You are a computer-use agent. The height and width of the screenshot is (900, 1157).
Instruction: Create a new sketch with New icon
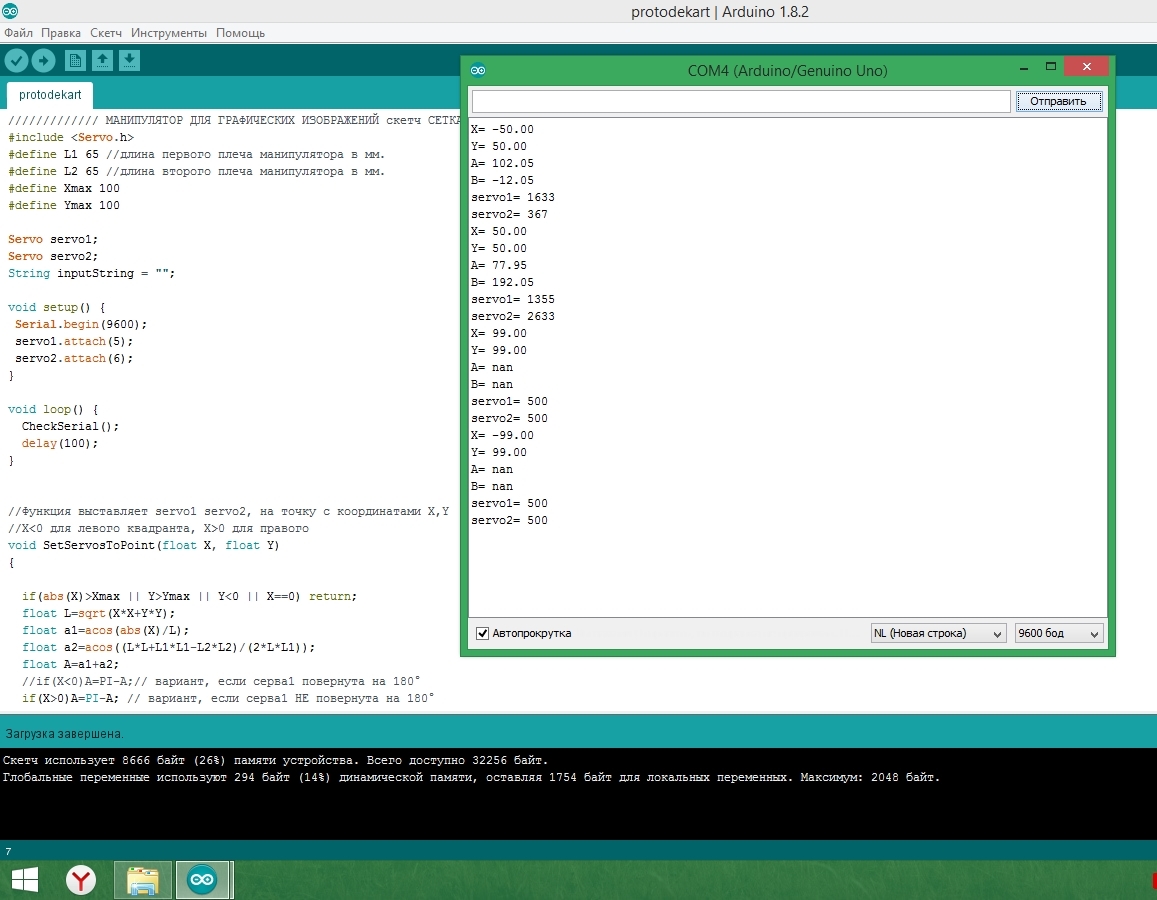[x=75, y=61]
